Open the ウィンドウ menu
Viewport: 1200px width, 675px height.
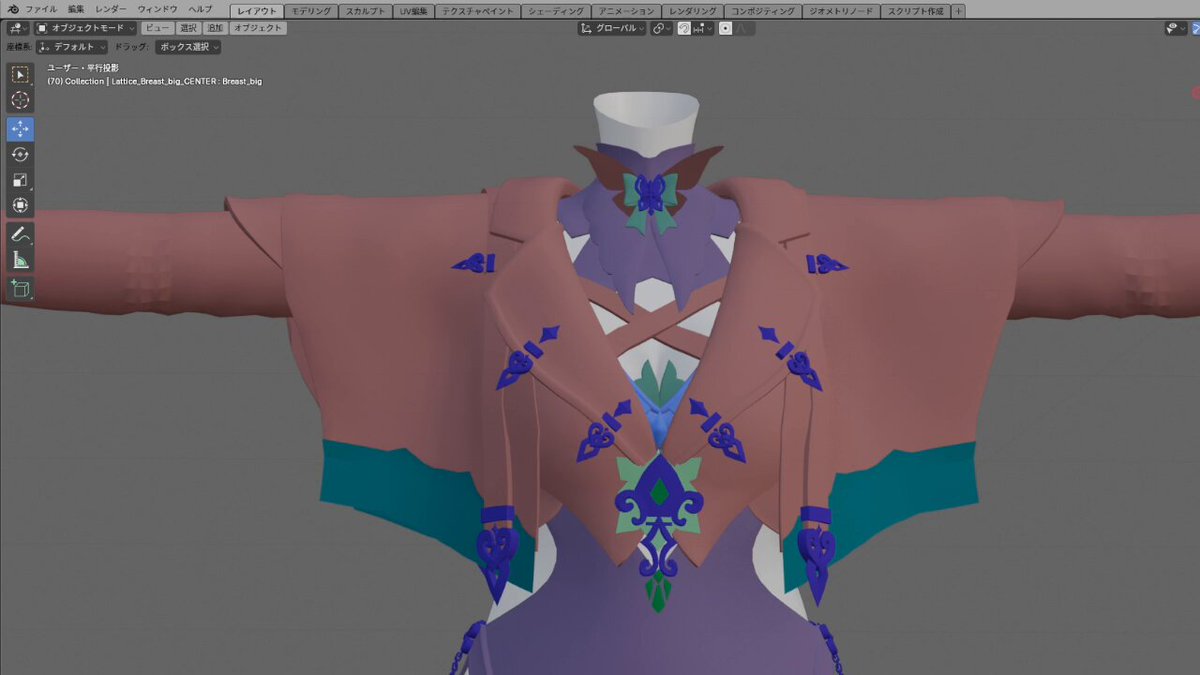pos(158,9)
